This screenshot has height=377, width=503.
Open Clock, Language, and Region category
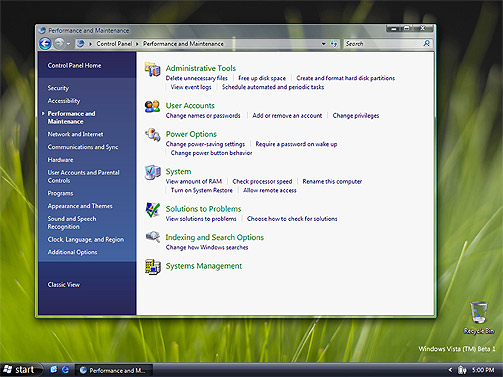pyautogui.click(x=86, y=239)
